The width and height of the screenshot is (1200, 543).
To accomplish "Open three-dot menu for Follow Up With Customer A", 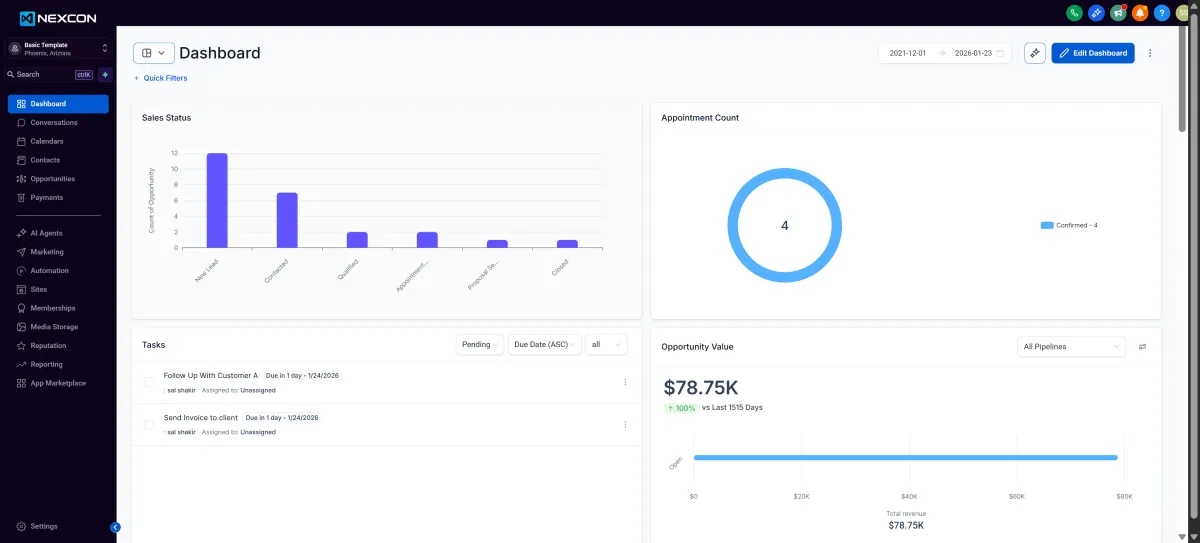I will 626,382.
